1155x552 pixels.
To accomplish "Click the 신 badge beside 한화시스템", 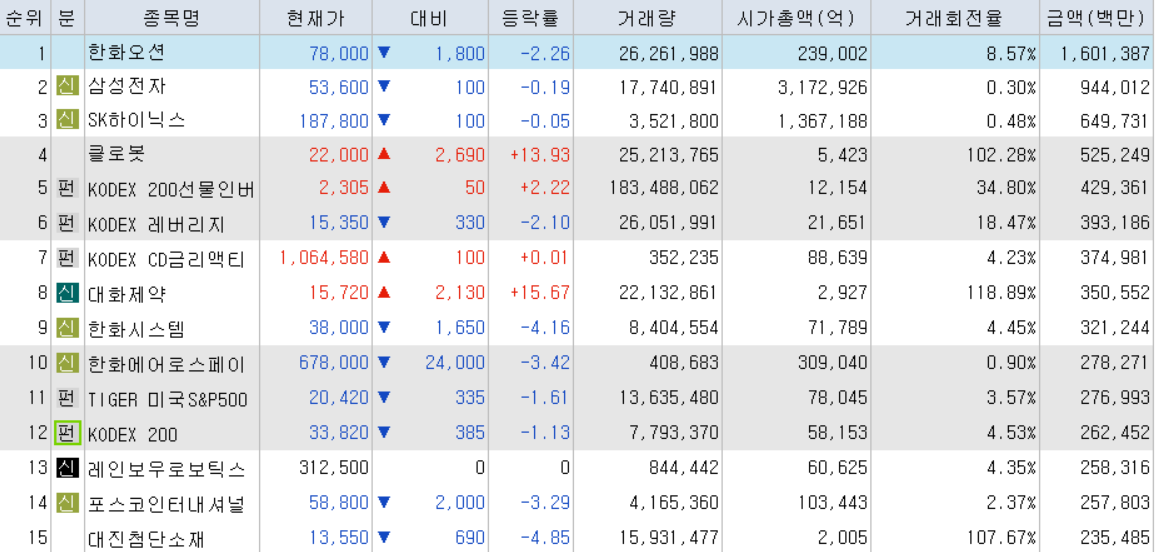I will [x=67, y=327].
